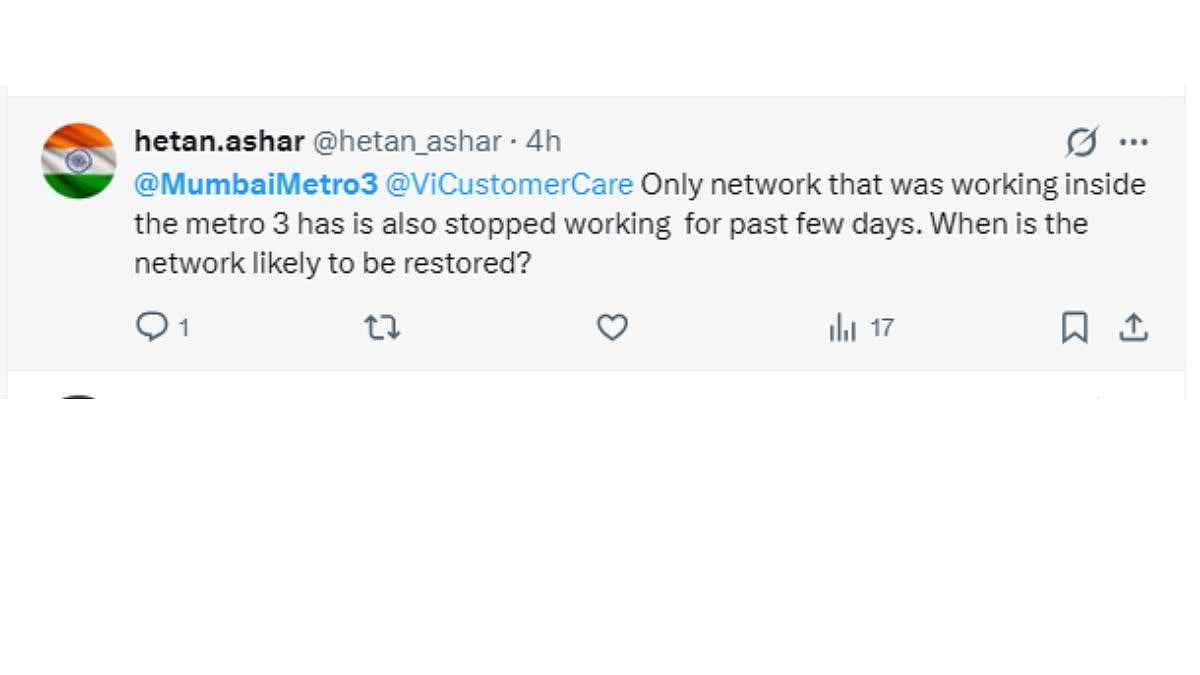Open the @ViCustomerCare mention link
The height and width of the screenshot is (675, 1200).
[x=510, y=185]
